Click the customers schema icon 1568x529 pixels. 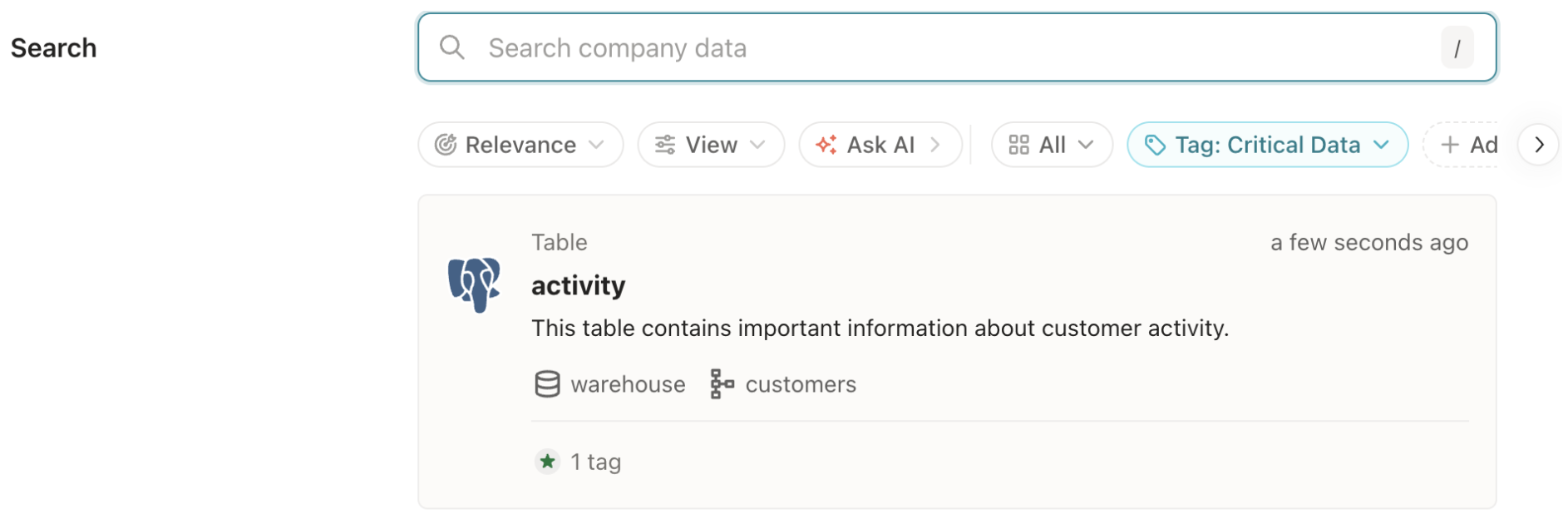point(722,383)
